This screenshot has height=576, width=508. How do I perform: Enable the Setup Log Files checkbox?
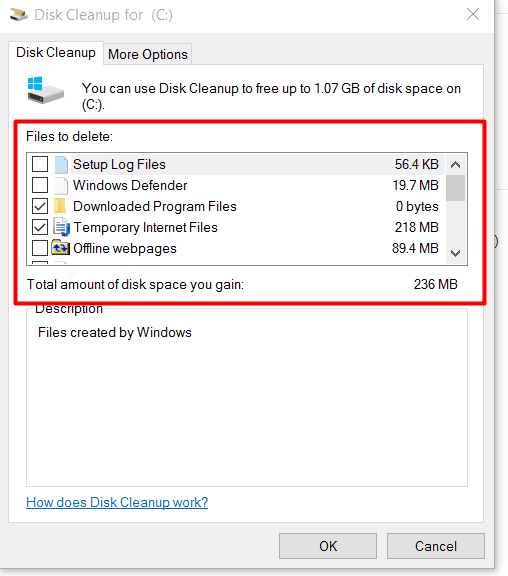(40, 164)
